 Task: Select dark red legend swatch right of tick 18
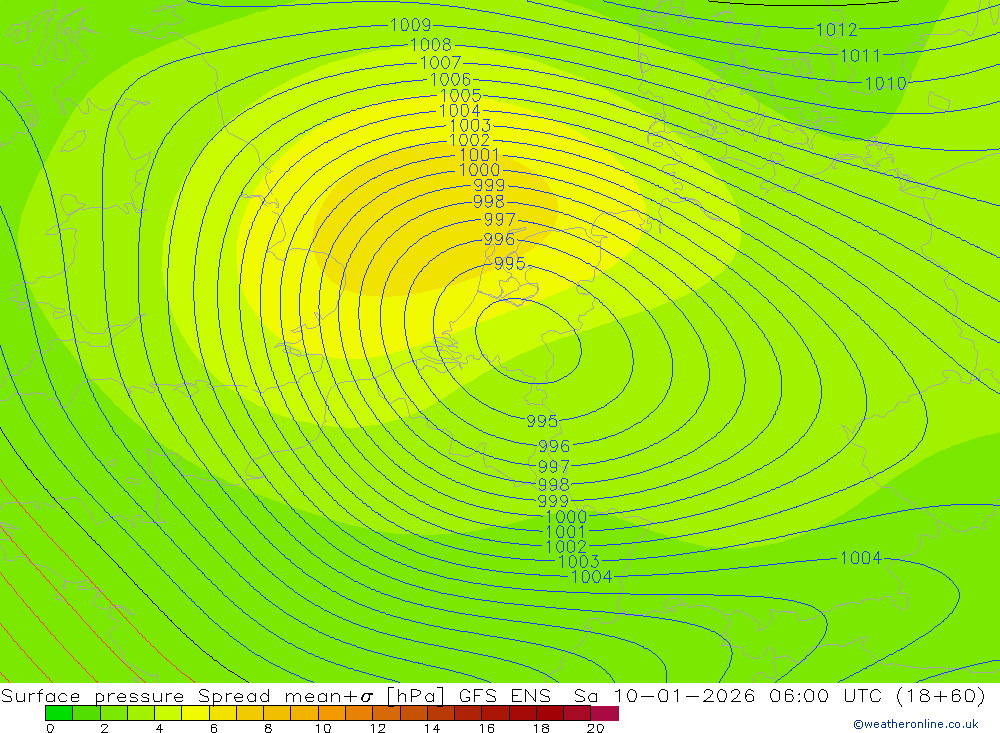click(550, 713)
